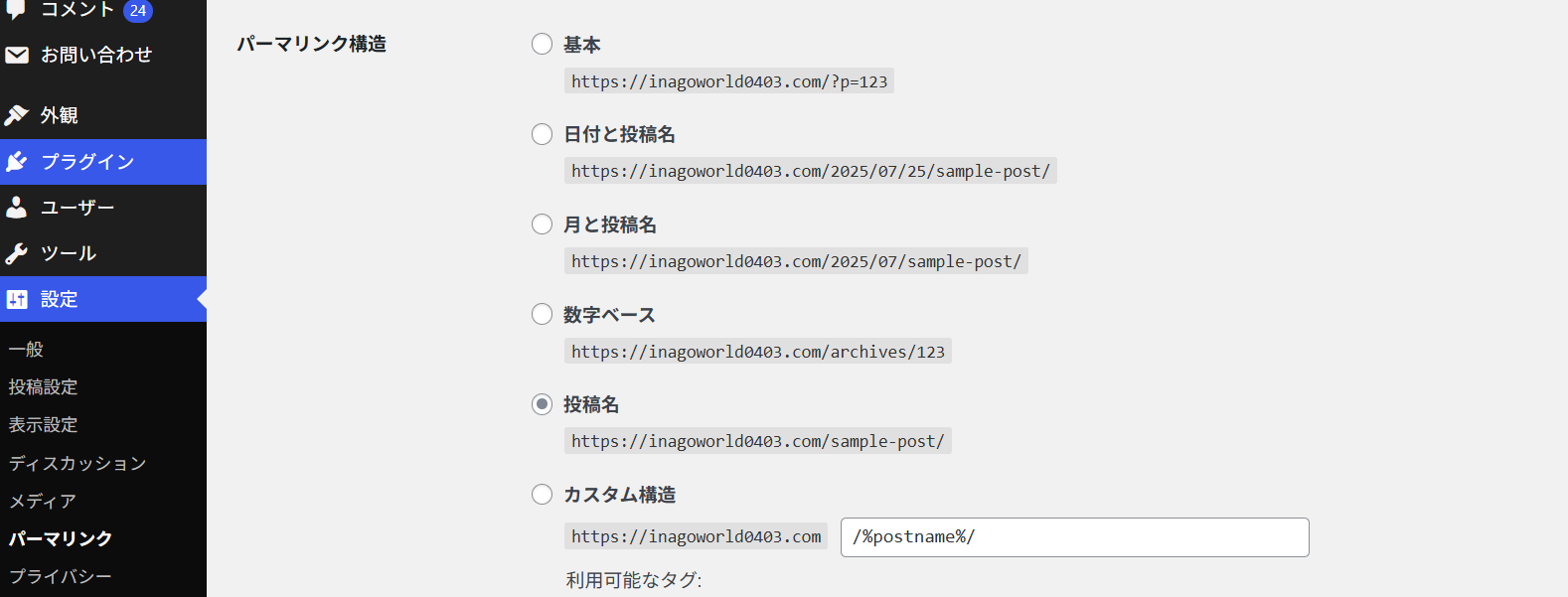Click the contact envelope icon
Viewport: 1568px width, 597px height.
[x=17, y=55]
